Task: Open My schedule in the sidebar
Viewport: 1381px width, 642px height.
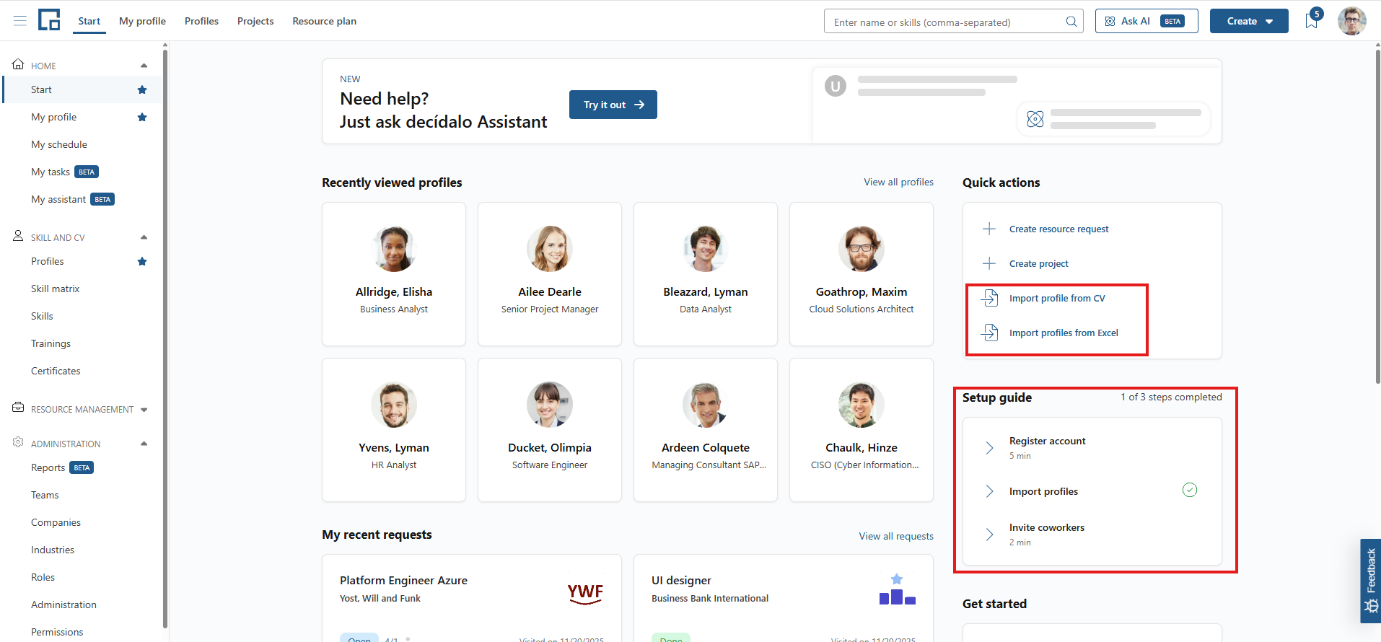Action: point(59,145)
